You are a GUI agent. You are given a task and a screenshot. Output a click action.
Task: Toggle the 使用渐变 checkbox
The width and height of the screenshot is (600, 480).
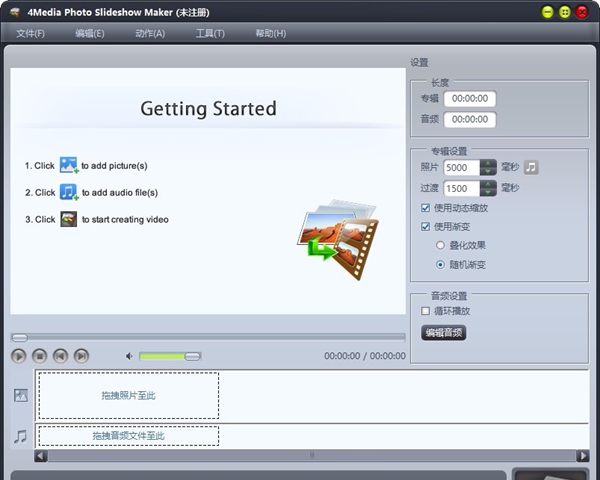(425, 227)
